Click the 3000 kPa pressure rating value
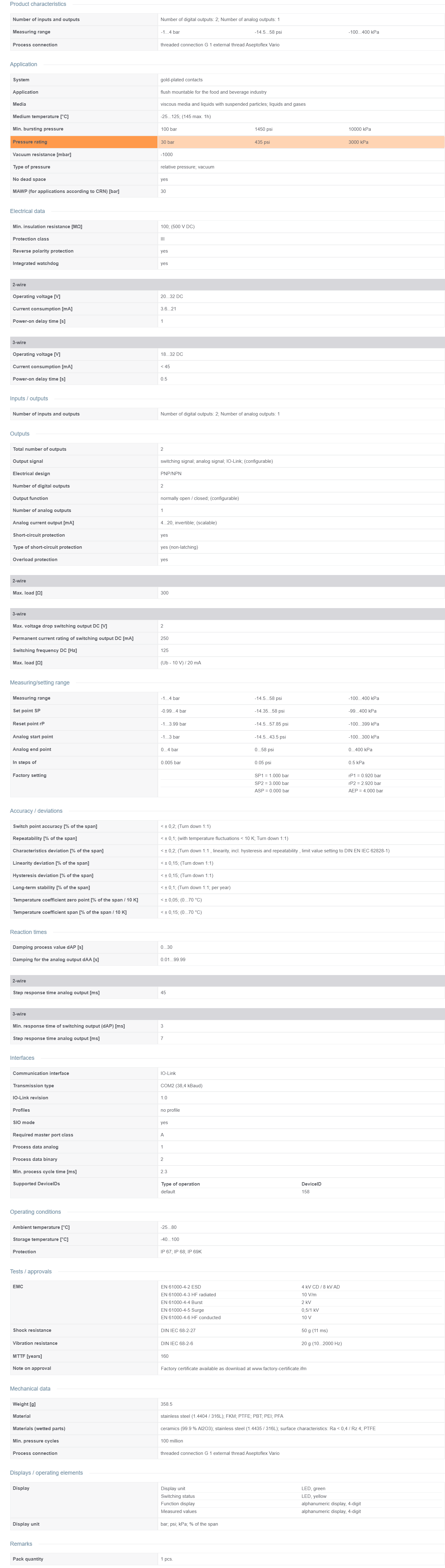 point(358,142)
